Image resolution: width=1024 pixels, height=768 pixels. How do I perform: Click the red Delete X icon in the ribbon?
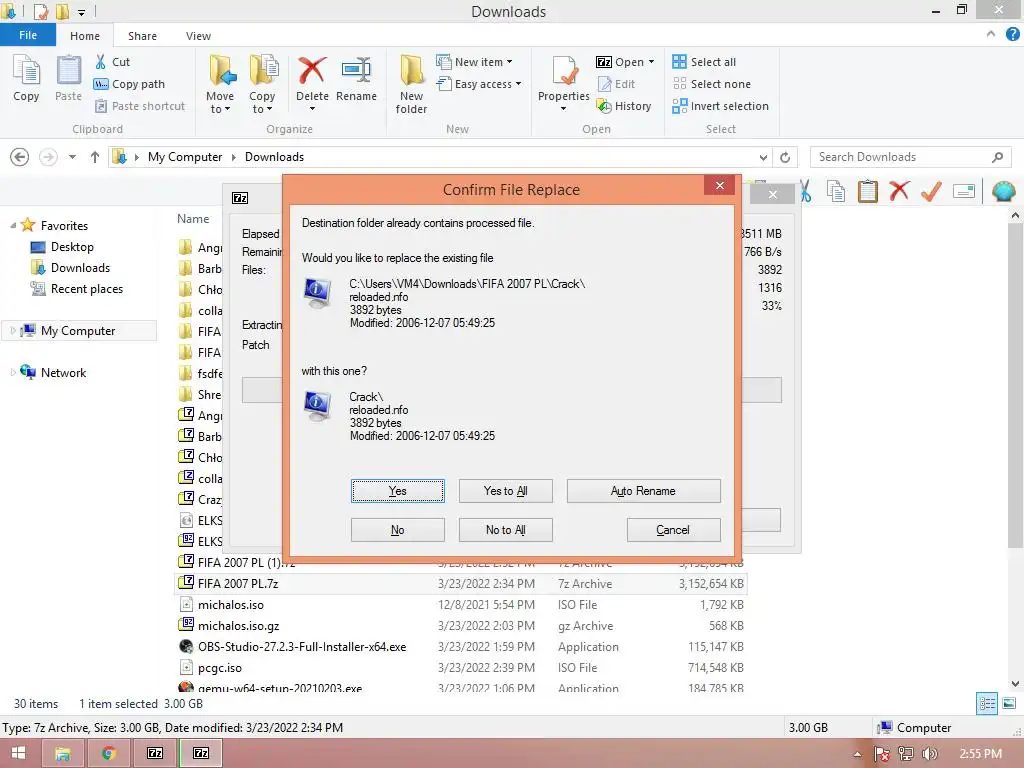click(312, 71)
